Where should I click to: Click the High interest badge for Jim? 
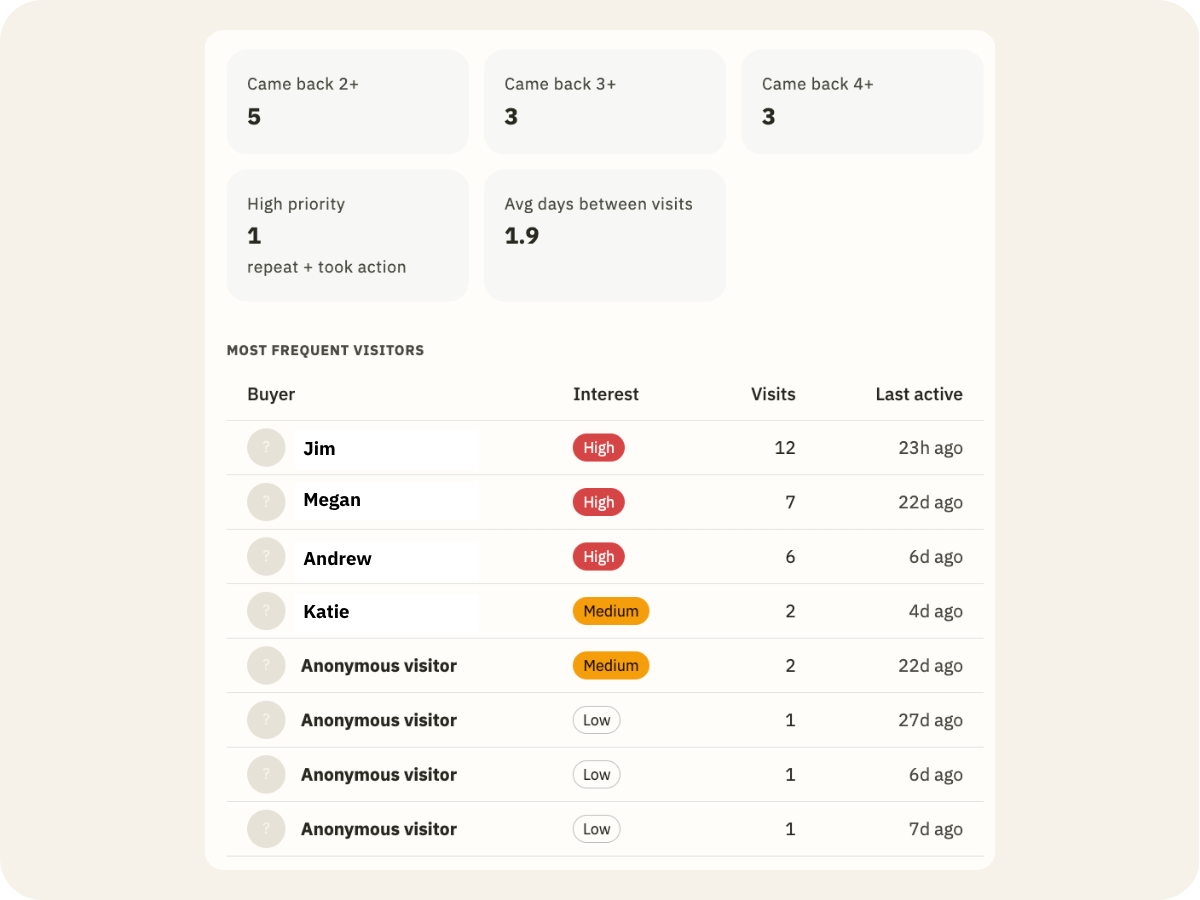pos(599,448)
